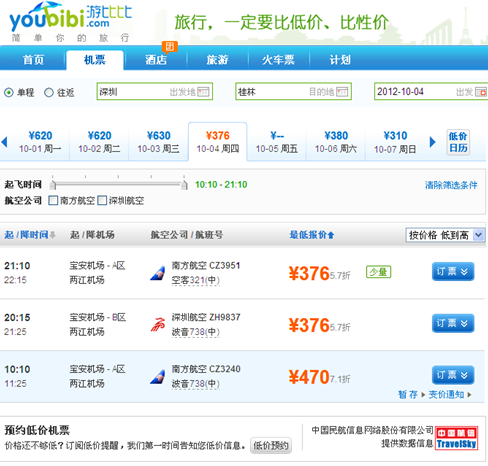Click 清除筛选条件 to clear filters
Image resolution: width=488 pixels, height=466 pixels.
(x=451, y=185)
